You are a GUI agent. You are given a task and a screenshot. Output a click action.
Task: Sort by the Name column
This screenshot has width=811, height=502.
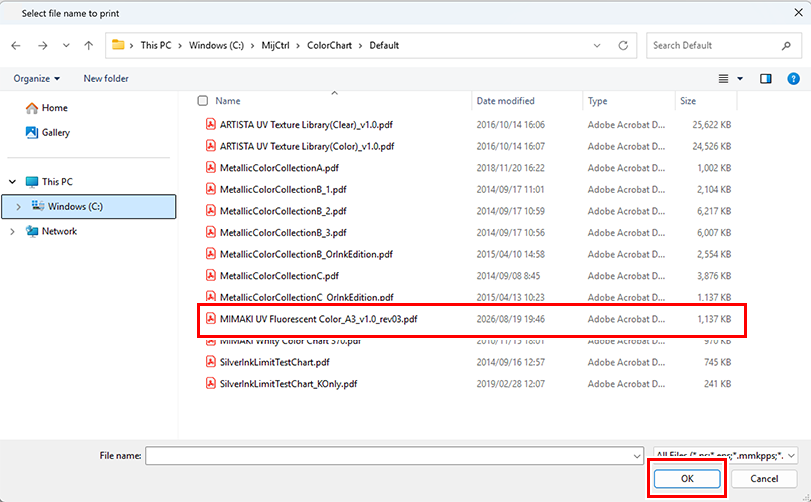click(228, 101)
